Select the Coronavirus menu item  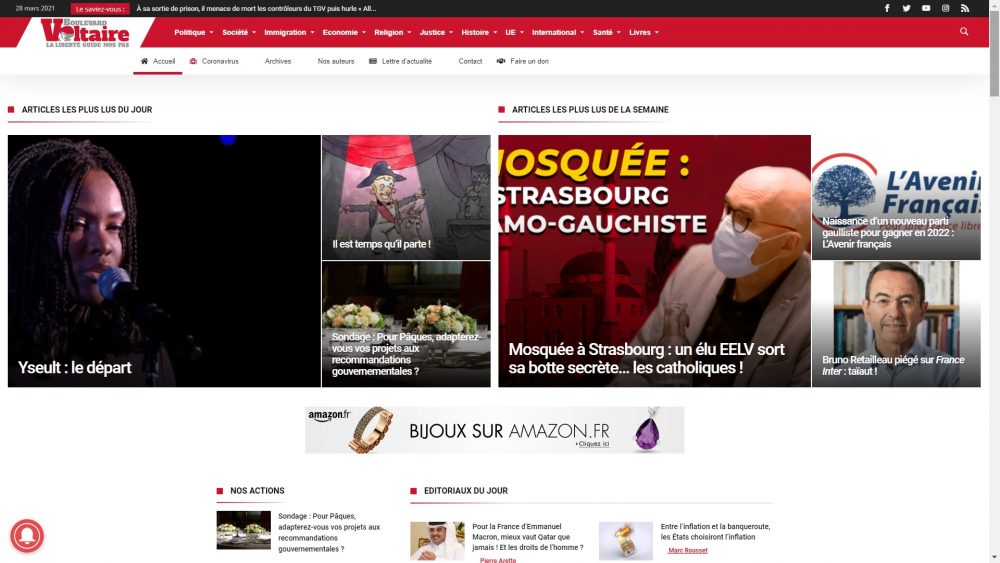click(x=214, y=61)
